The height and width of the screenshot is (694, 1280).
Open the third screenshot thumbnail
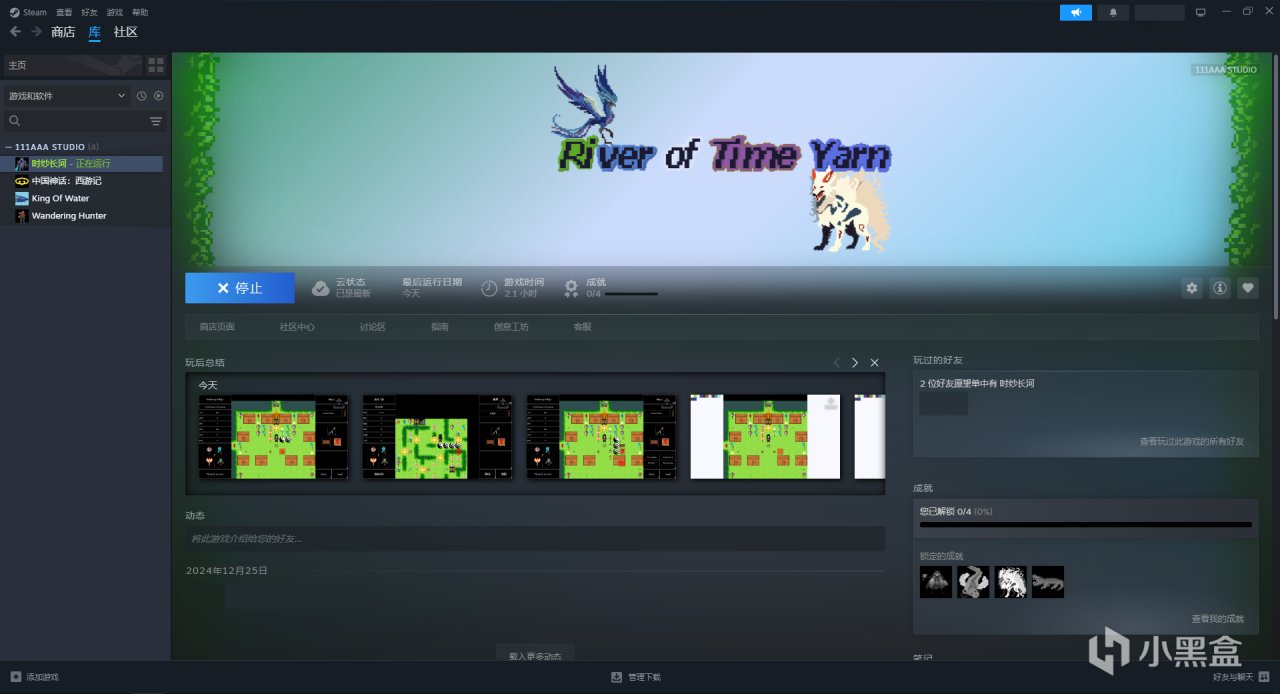point(601,437)
